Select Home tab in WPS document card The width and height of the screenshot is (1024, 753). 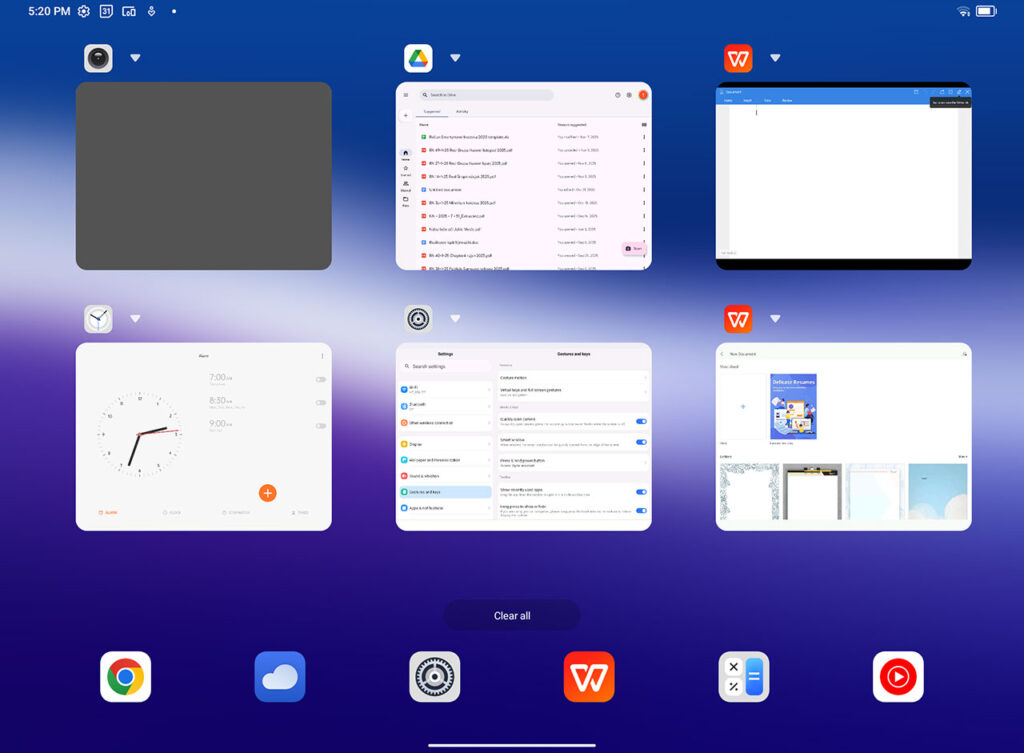(x=728, y=101)
